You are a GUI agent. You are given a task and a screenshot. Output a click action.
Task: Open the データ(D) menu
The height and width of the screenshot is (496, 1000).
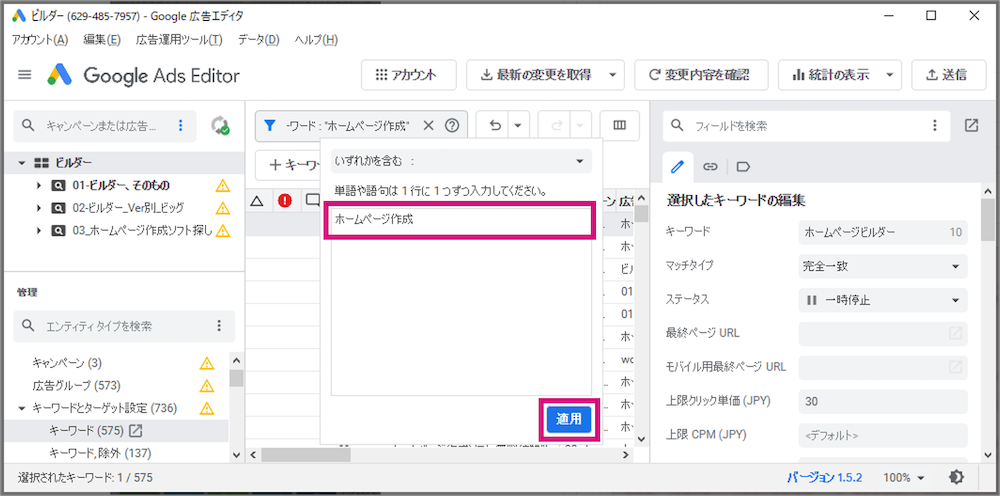click(259, 40)
